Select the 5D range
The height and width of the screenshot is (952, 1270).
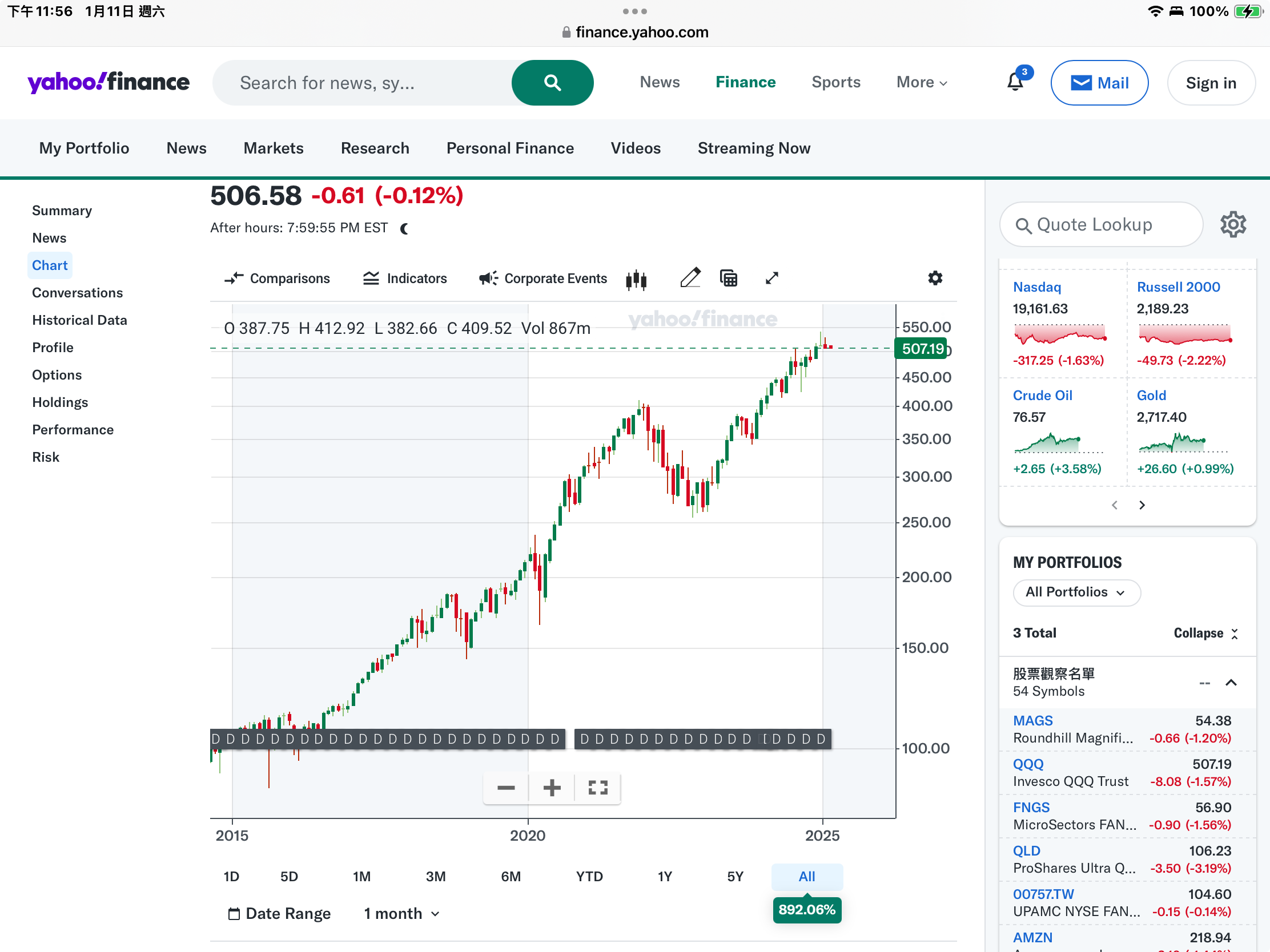[x=289, y=876]
